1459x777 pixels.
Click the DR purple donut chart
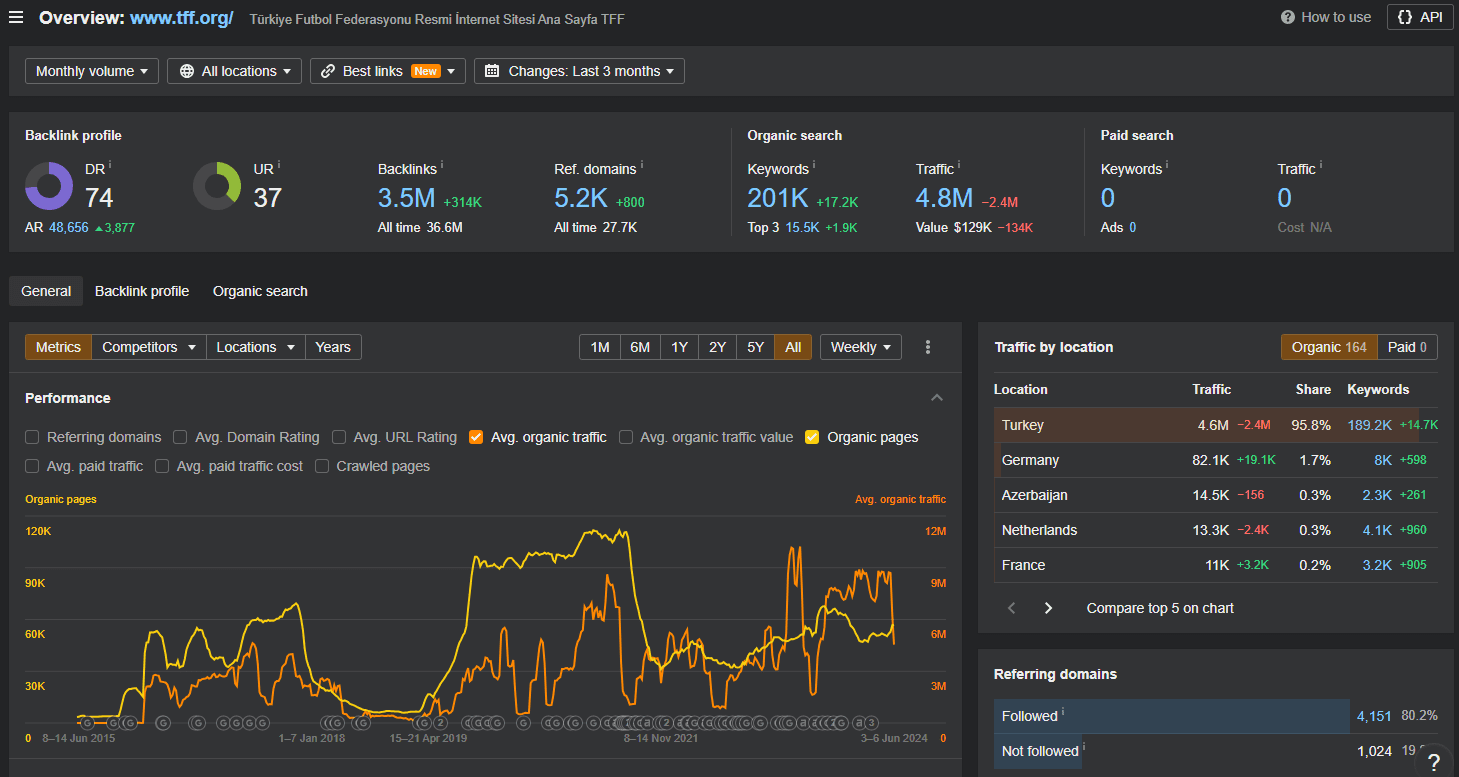[x=49, y=186]
